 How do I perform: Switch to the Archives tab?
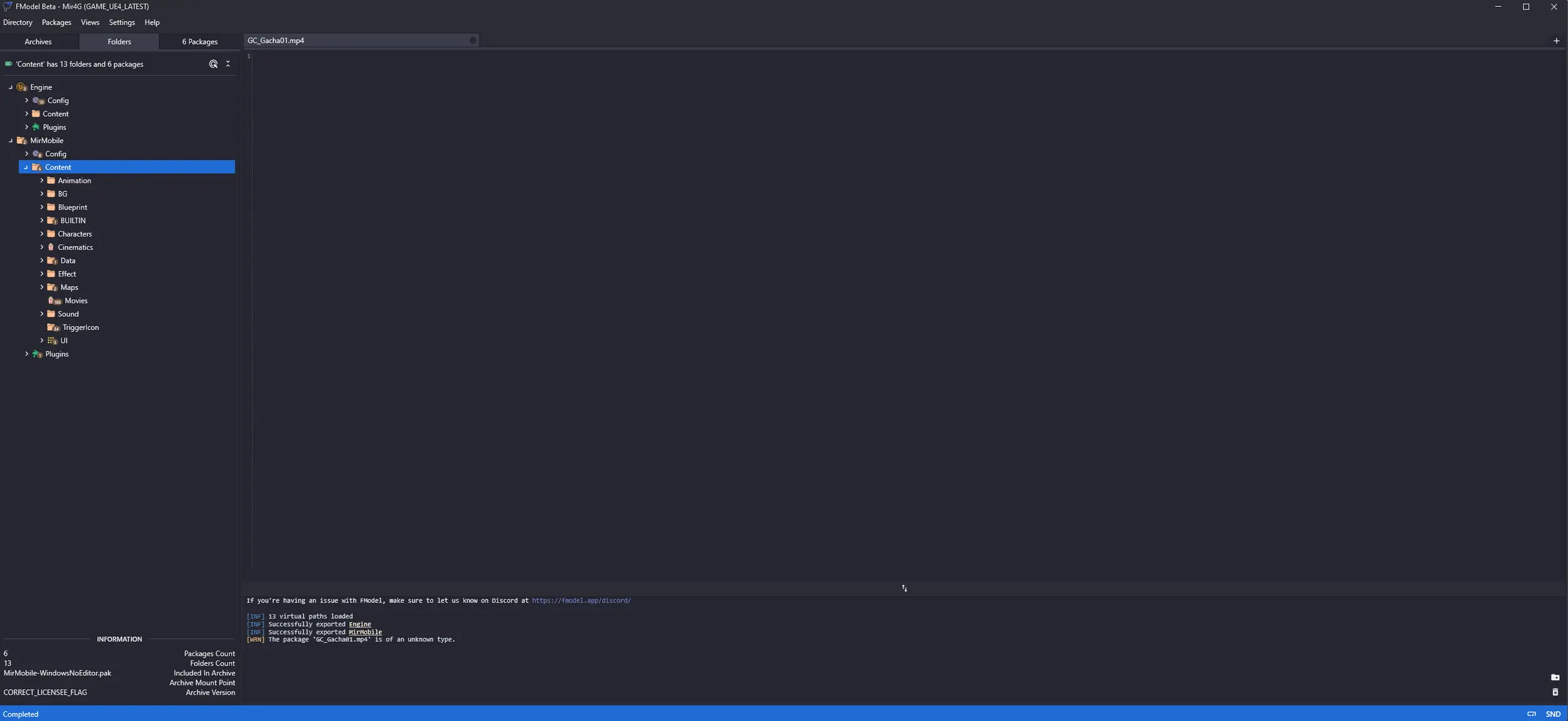coord(38,41)
